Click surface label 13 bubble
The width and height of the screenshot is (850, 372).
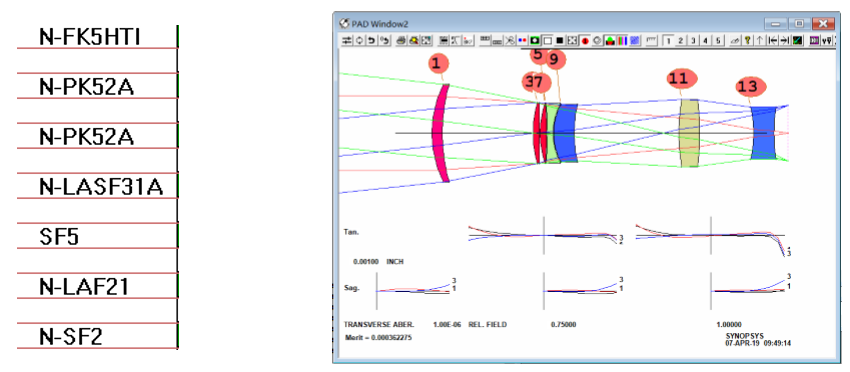point(751,87)
